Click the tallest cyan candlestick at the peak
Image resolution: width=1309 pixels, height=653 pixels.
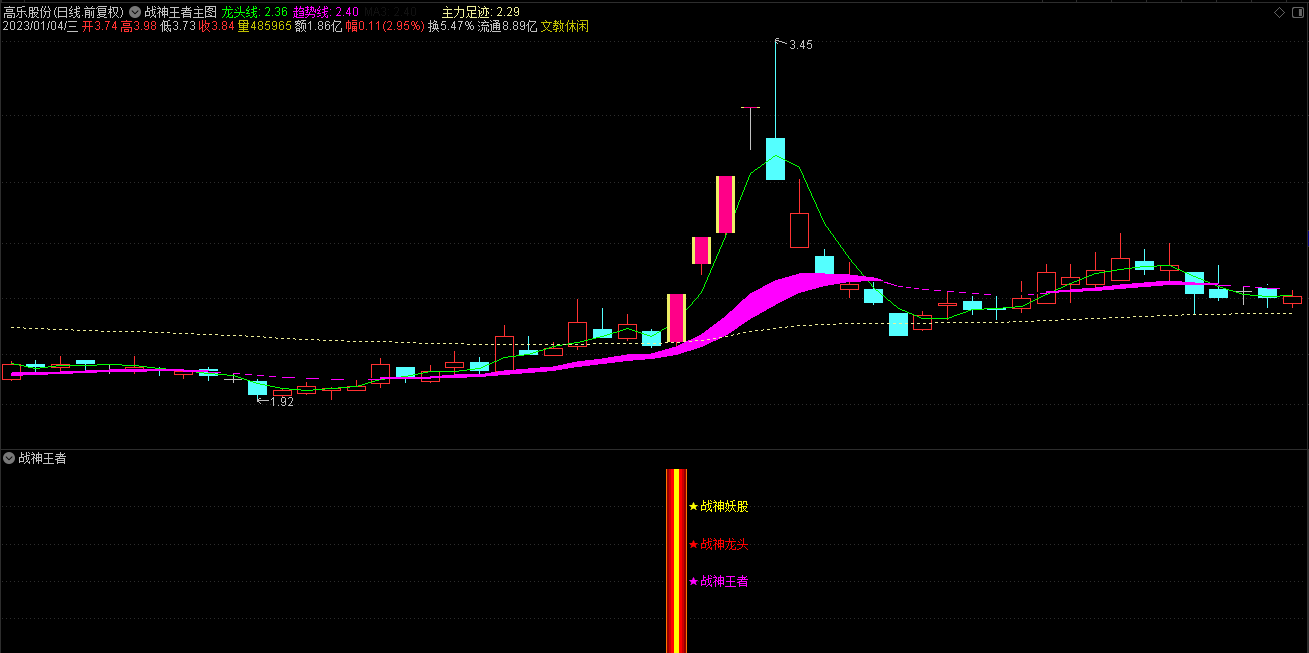(775, 159)
